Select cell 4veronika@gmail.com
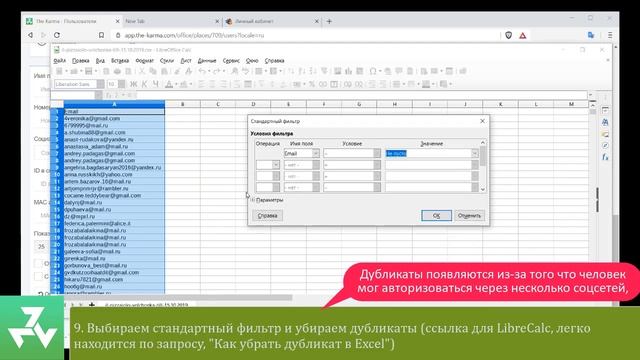The height and width of the screenshot is (360, 640). tap(114, 118)
